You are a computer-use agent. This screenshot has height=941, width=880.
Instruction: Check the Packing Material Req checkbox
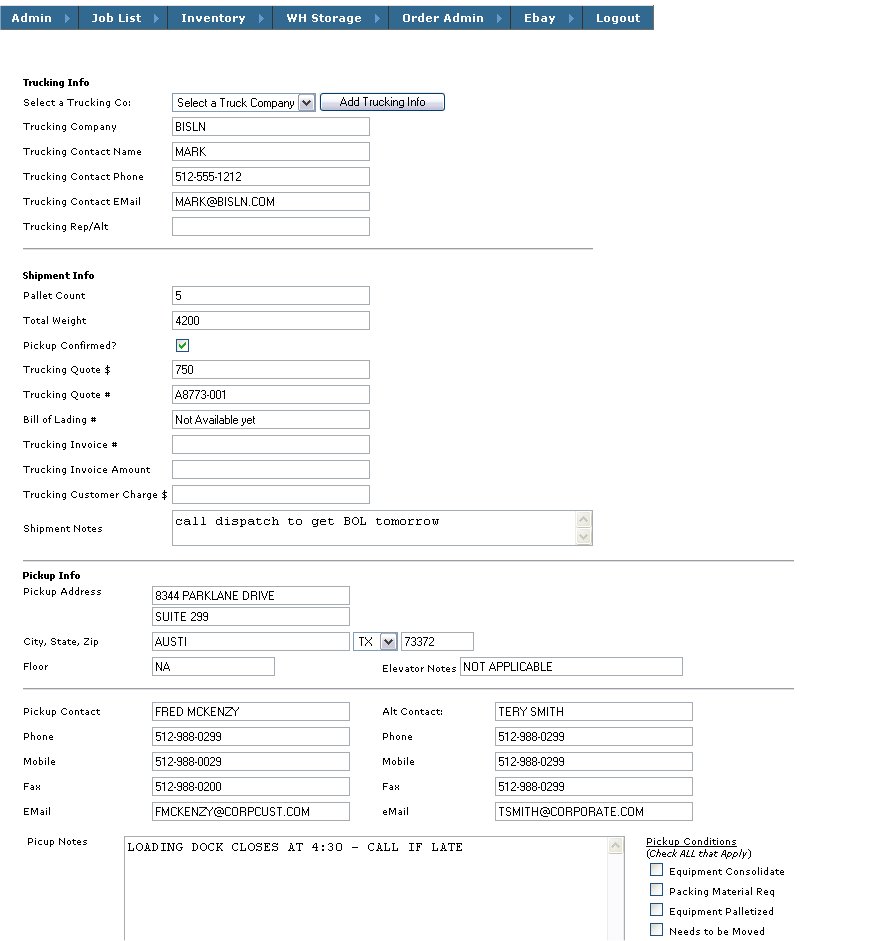coord(657,891)
